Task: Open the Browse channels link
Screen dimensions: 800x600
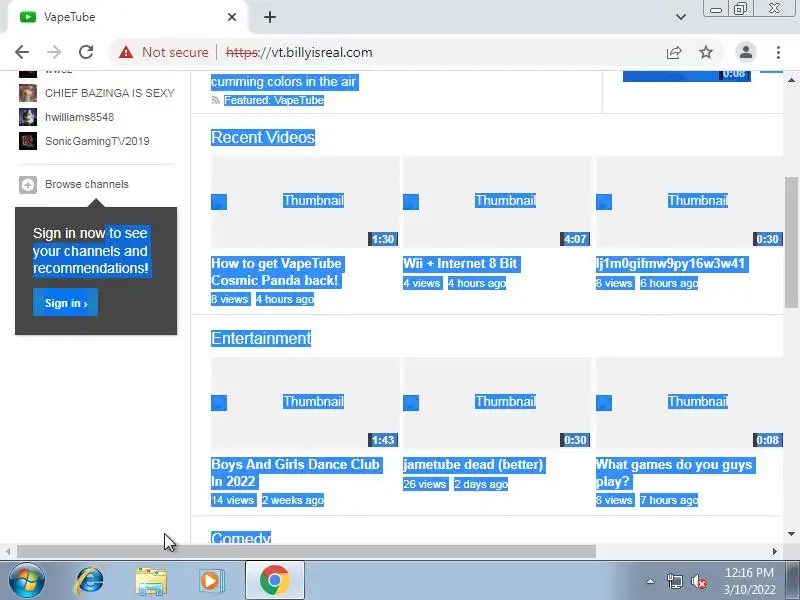Action: pyautogui.click(x=87, y=184)
